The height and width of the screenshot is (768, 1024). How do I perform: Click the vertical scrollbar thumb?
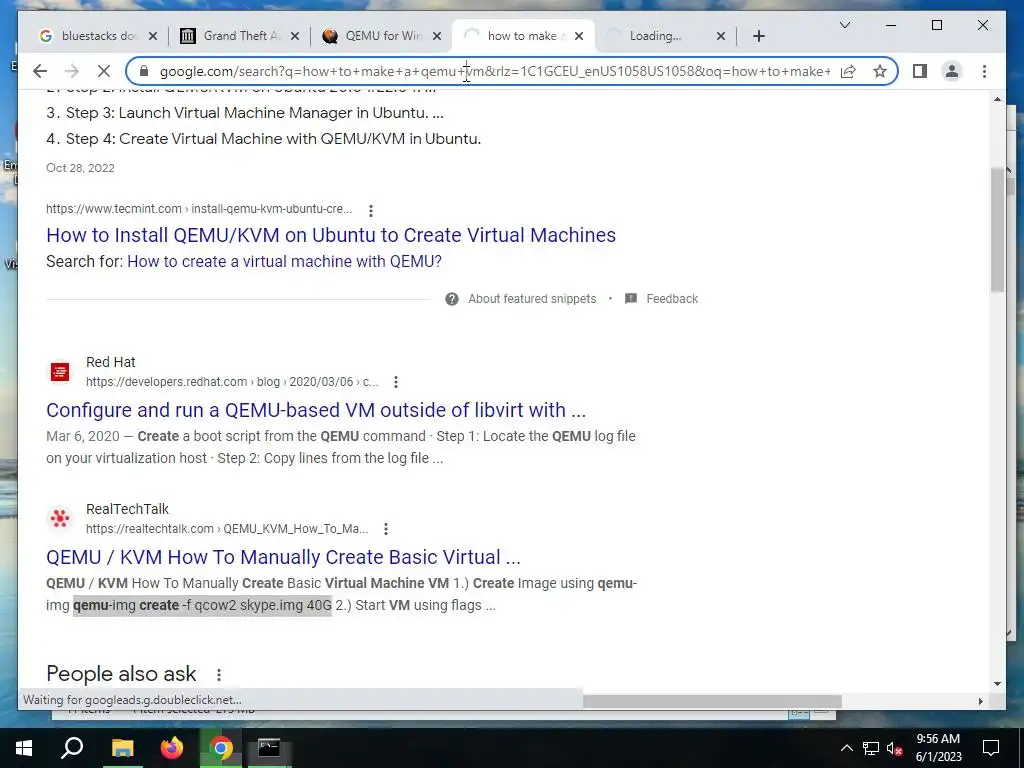(x=997, y=229)
